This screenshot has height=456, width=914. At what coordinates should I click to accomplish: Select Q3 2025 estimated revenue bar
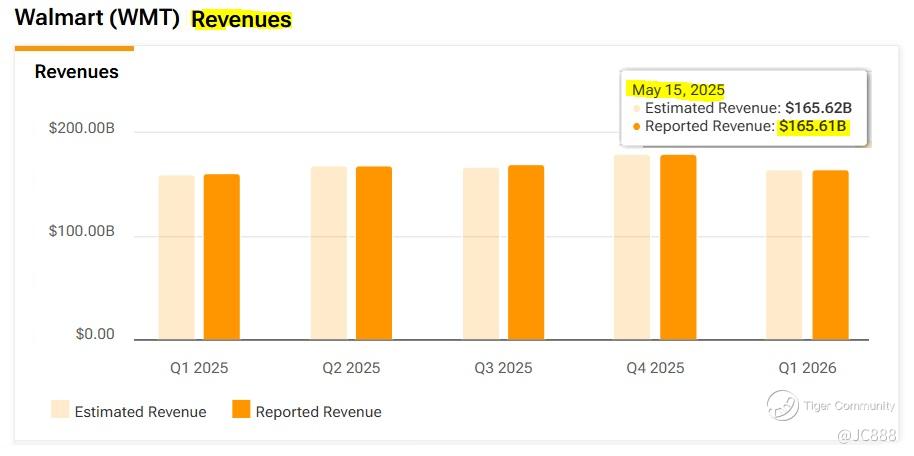pyautogui.click(x=481, y=254)
